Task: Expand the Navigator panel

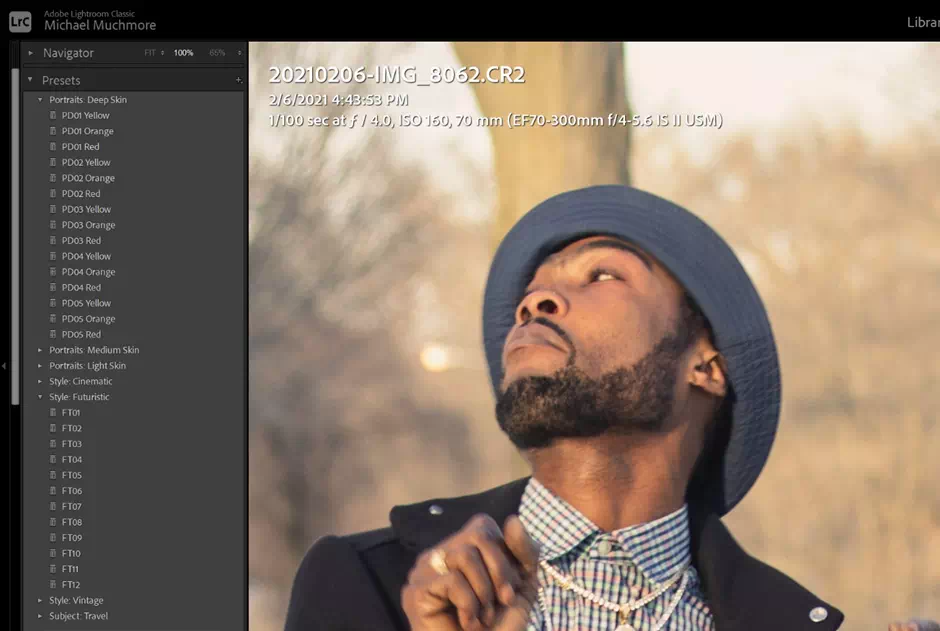Action: point(31,53)
